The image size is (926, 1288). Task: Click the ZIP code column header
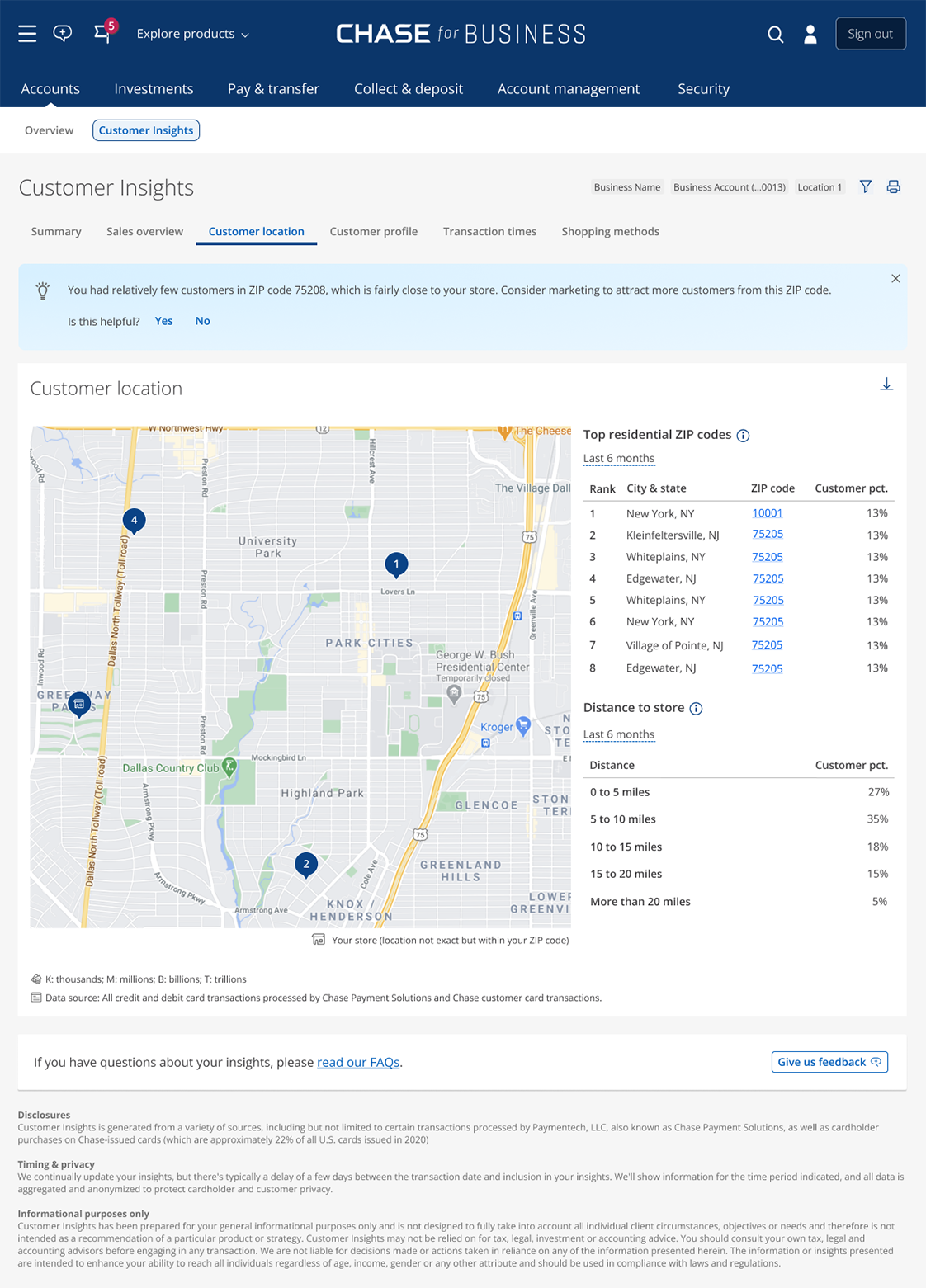point(772,488)
